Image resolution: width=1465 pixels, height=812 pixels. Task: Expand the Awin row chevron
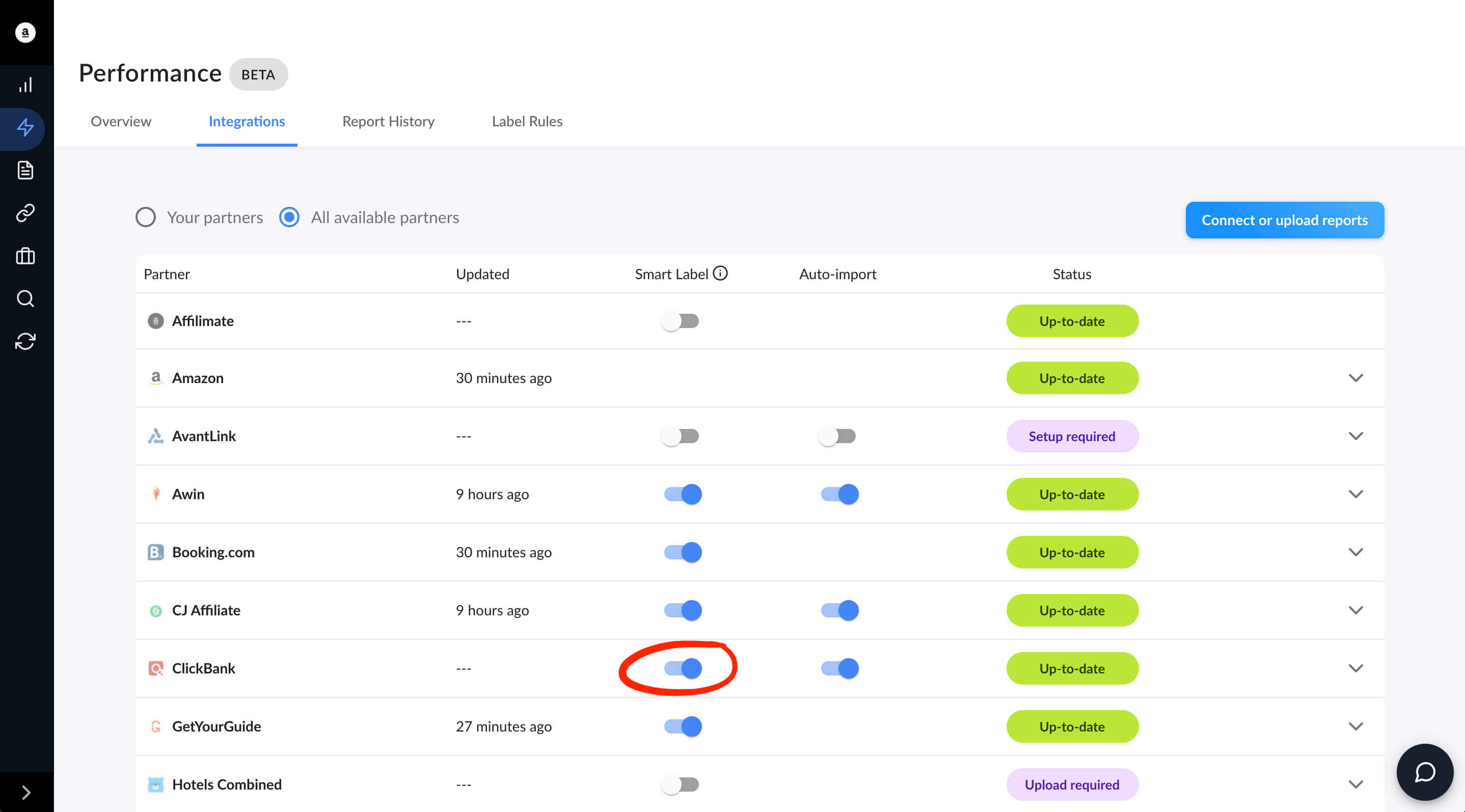1356,494
